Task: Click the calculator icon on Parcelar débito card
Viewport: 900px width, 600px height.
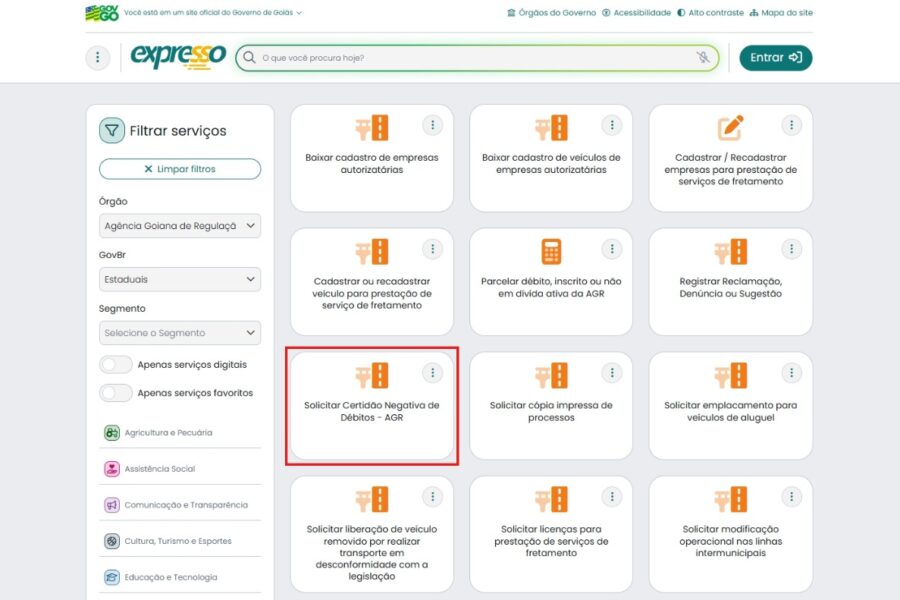Action: (551, 251)
